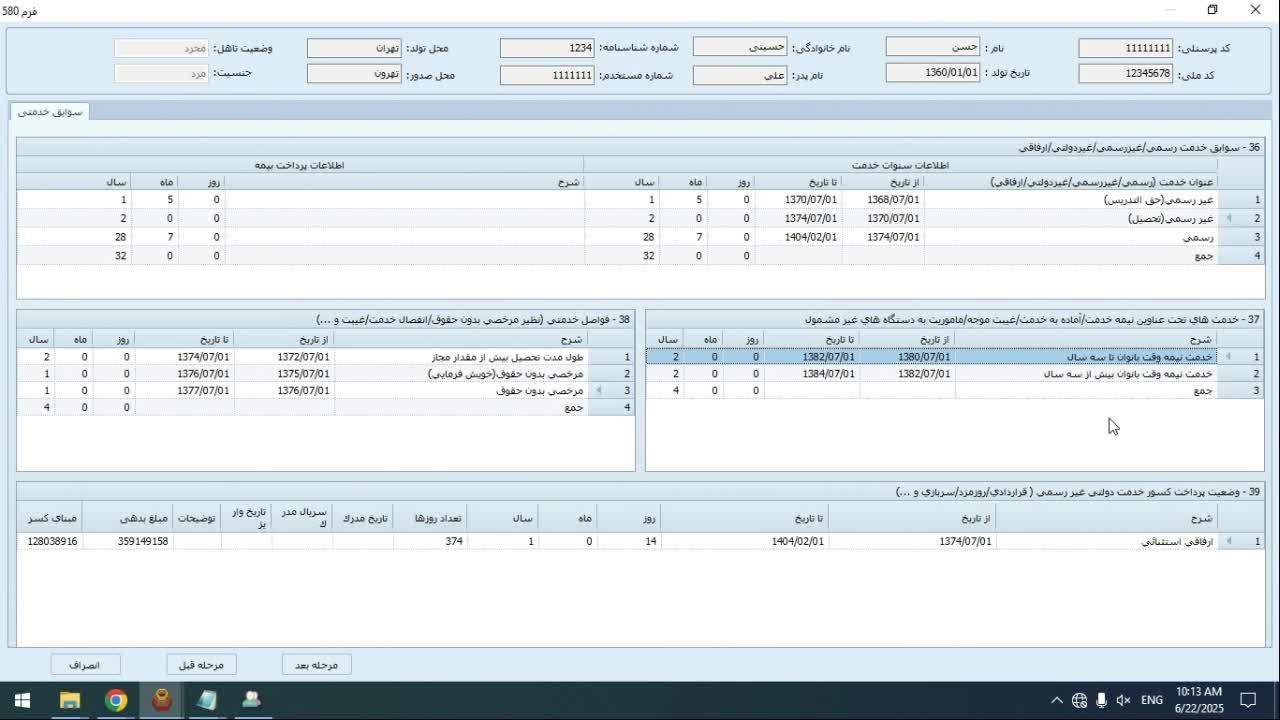
Task: Click the مرحله بعد button
Action: coord(316,665)
